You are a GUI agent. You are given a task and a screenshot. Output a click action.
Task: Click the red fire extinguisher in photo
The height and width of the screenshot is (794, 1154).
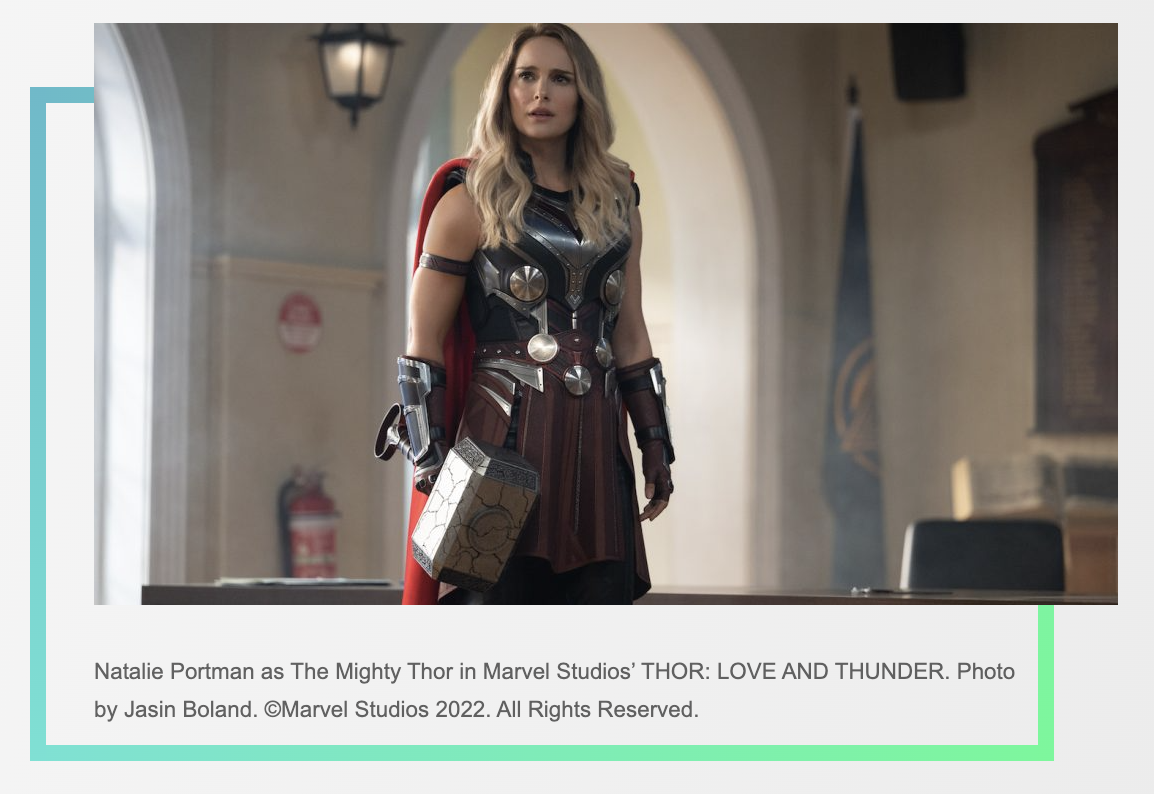tap(309, 524)
